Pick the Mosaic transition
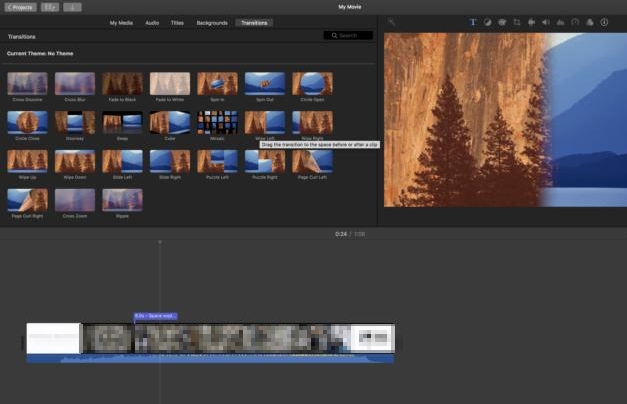The image size is (627, 404). (218, 122)
